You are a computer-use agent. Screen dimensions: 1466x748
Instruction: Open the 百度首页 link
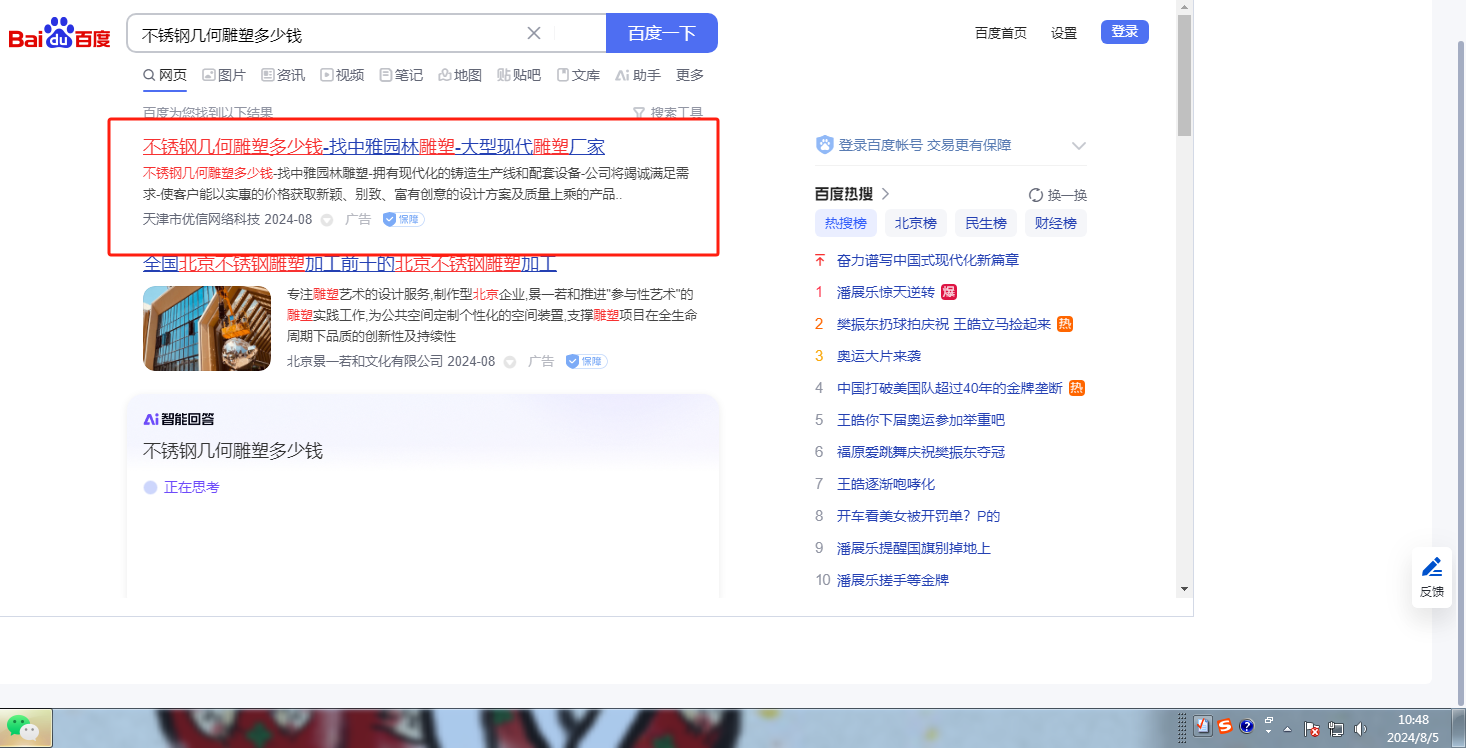tap(1001, 33)
